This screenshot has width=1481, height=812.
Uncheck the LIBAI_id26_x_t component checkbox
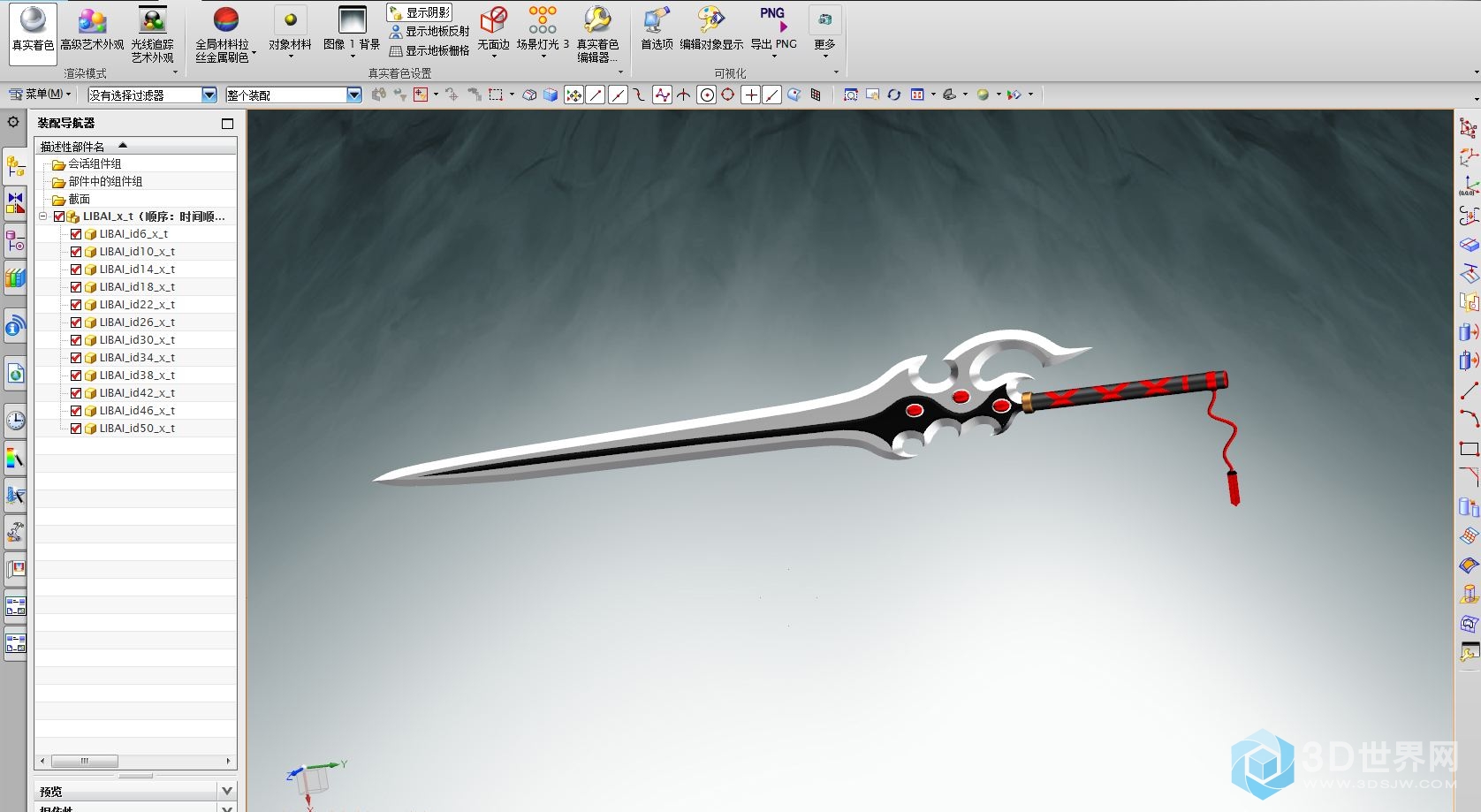[x=76, y=323]
